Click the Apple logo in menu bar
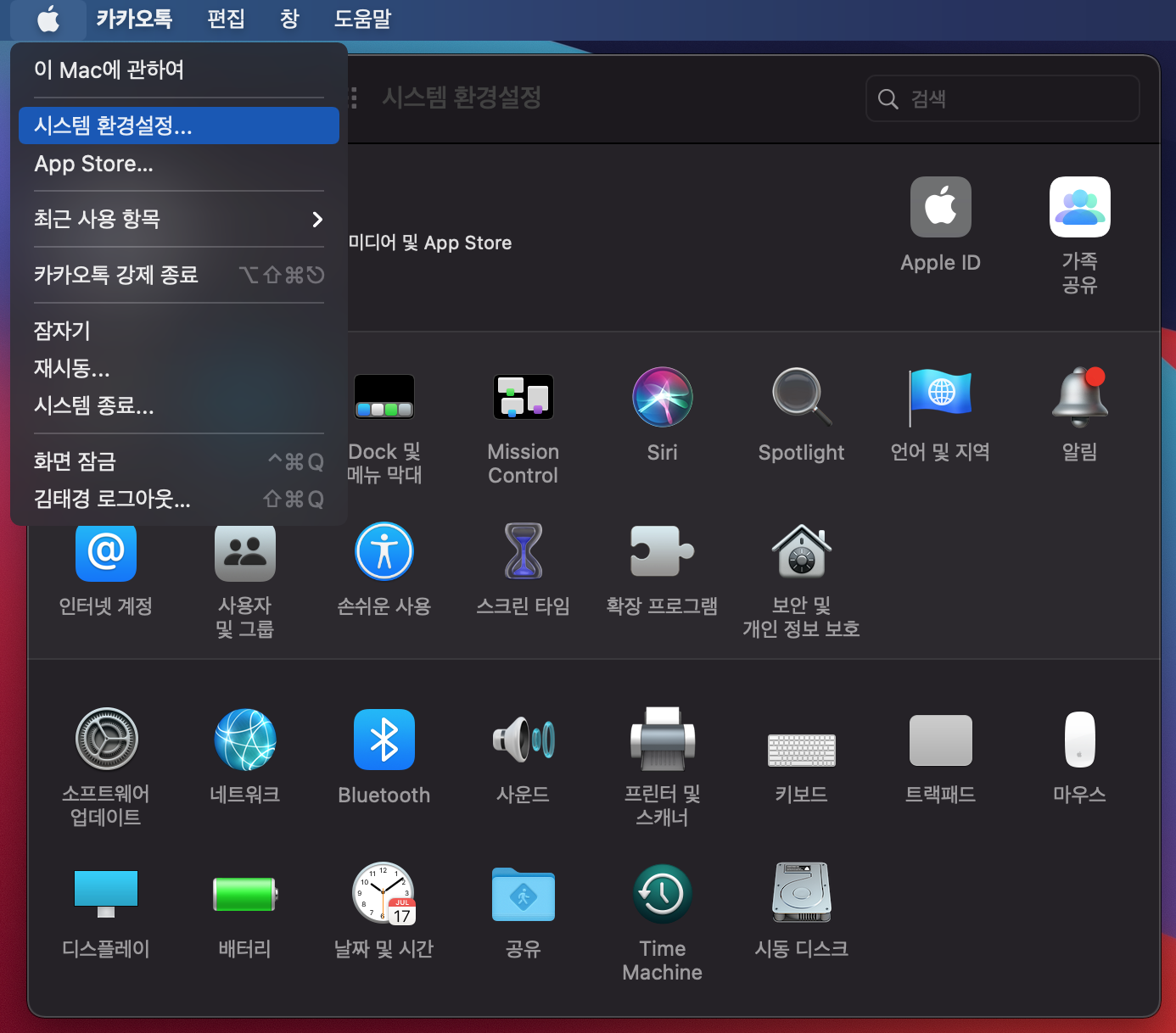 click(x=48, y=19)
